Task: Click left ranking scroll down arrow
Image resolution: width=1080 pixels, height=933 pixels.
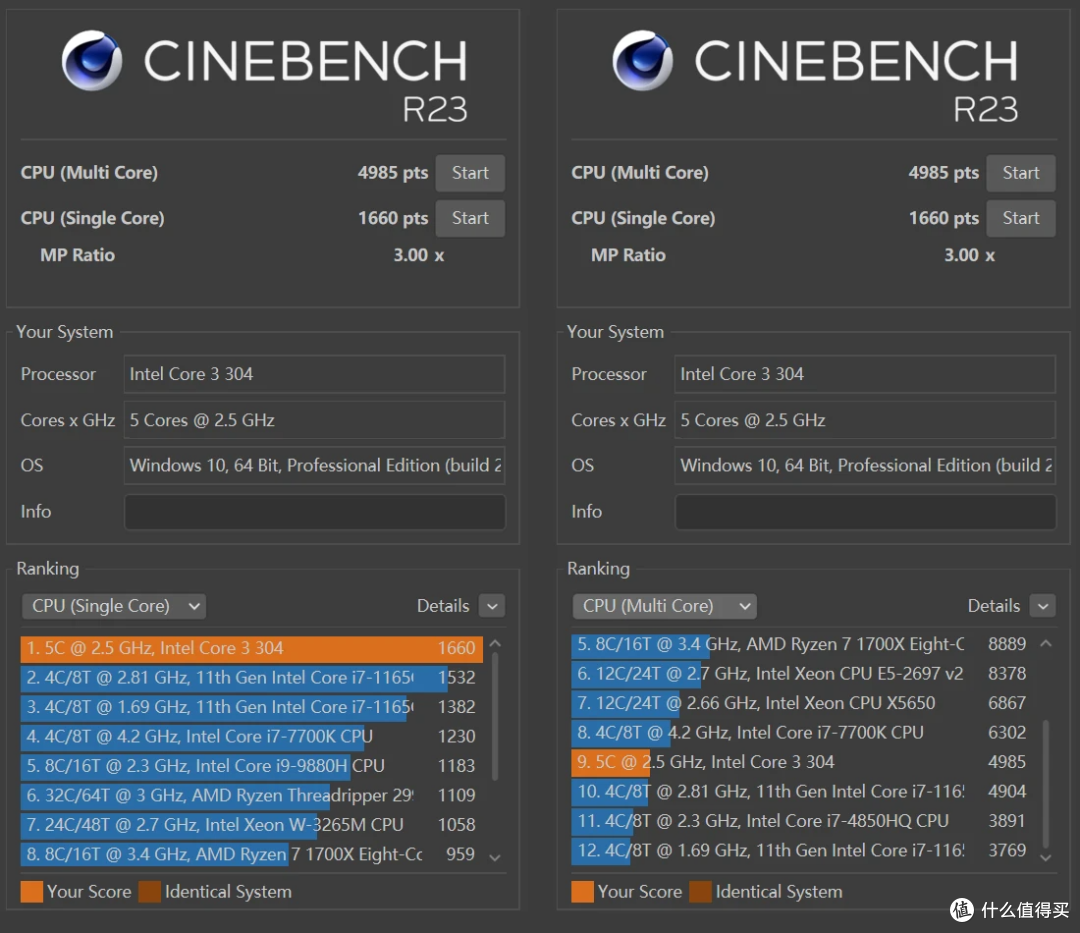Action: [495, 857]
